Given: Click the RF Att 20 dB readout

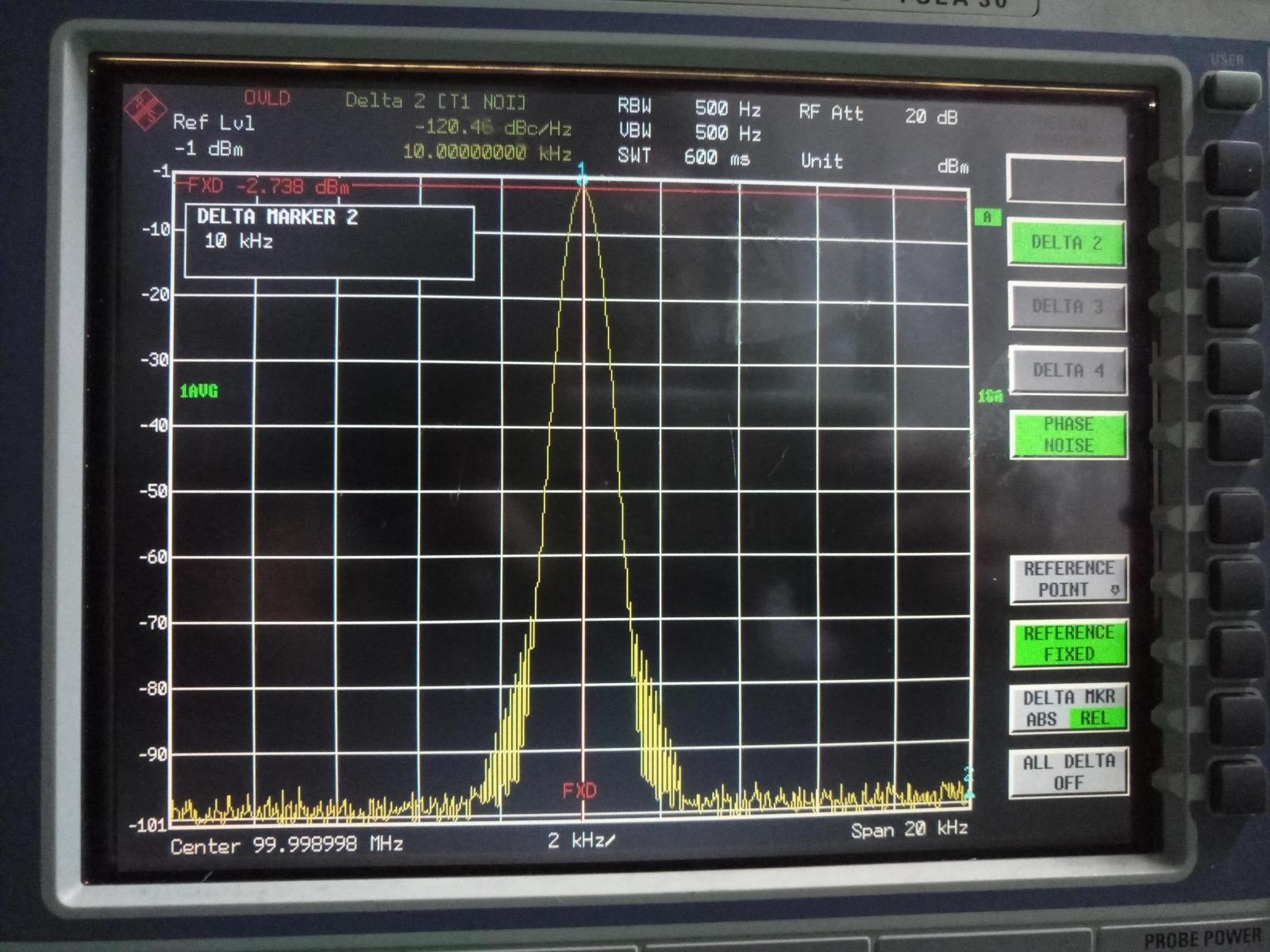Looking at the screenshot, I should (x=879, y=114).
